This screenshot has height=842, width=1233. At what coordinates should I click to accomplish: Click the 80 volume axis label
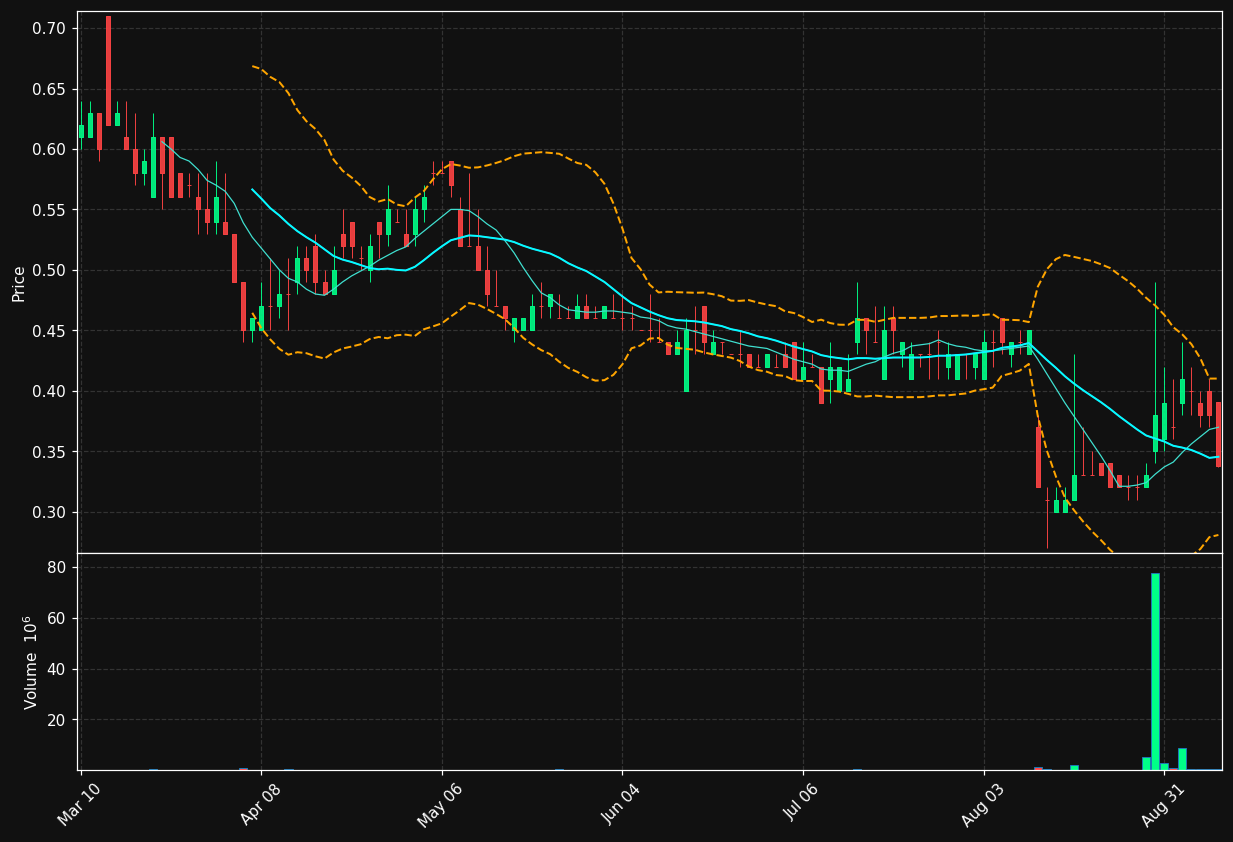click(56, 567)
